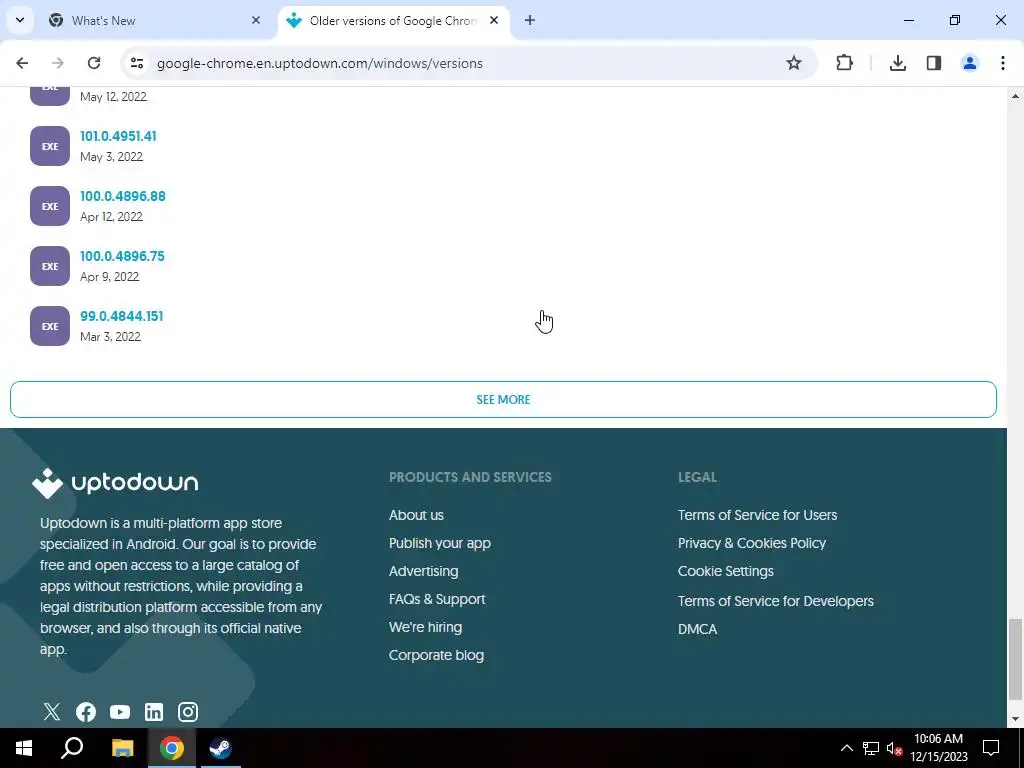Close the What's New tab
Image resolution: width=1024 pixels, height=768 pixels.
pos(256,20)
